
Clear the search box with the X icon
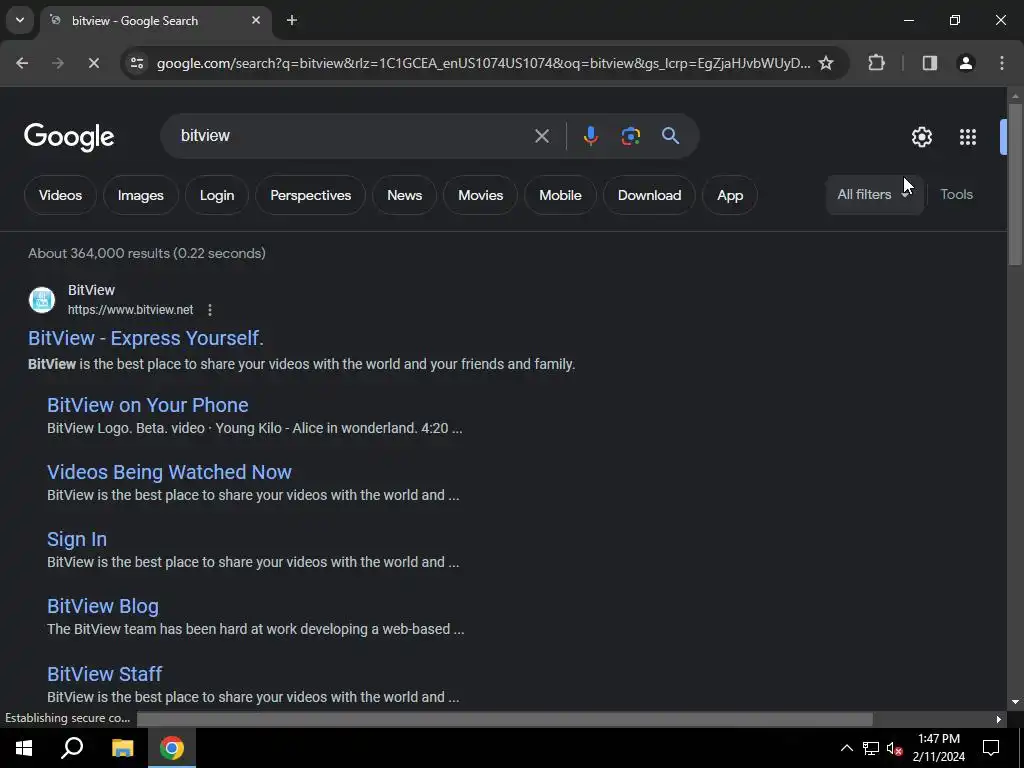pyautogui.click(x=542, y=136)
